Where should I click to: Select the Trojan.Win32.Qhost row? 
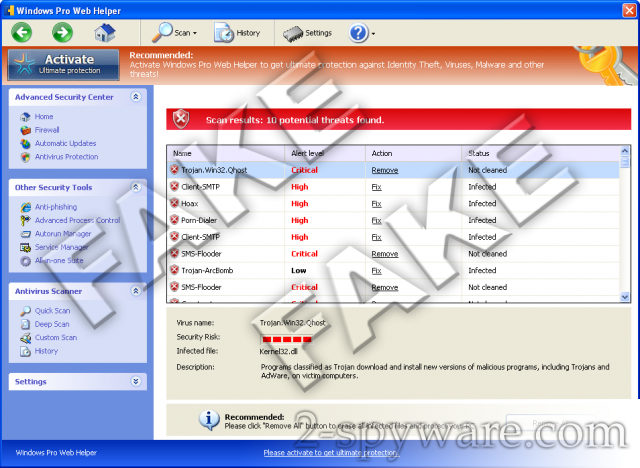393,170
